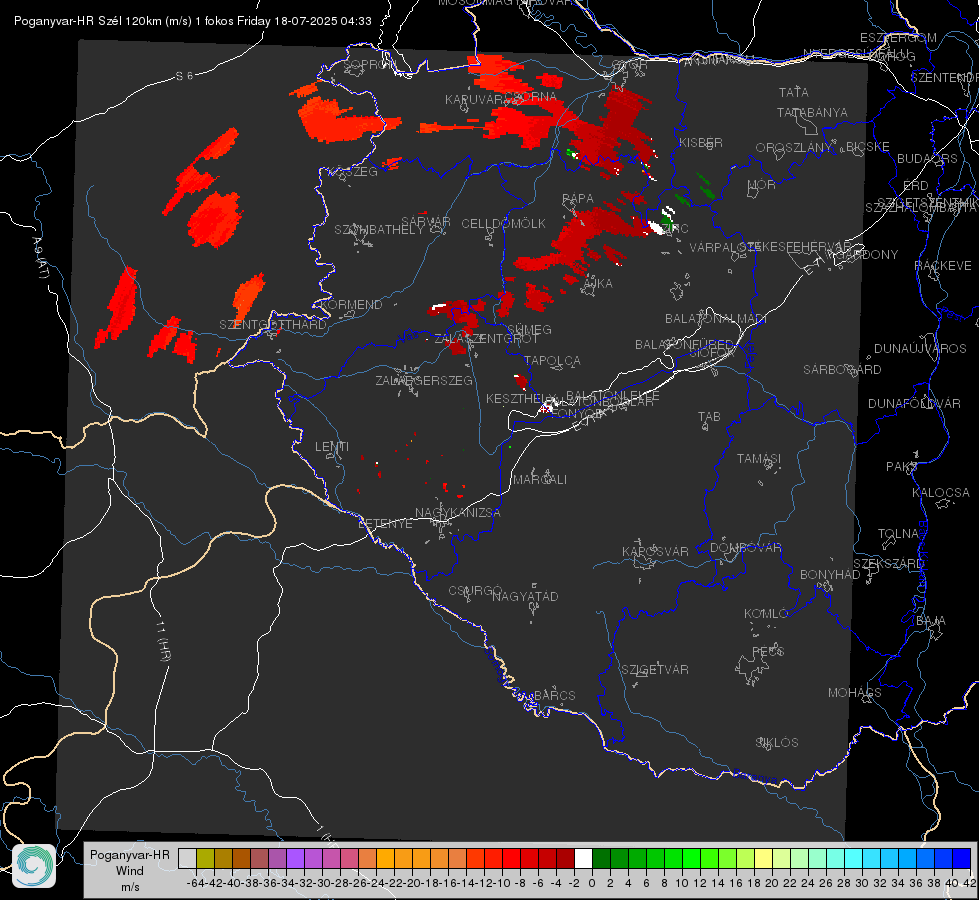
Task: Click the SARVAR town label
Action: pyautogui.click(x=426, y=222)
